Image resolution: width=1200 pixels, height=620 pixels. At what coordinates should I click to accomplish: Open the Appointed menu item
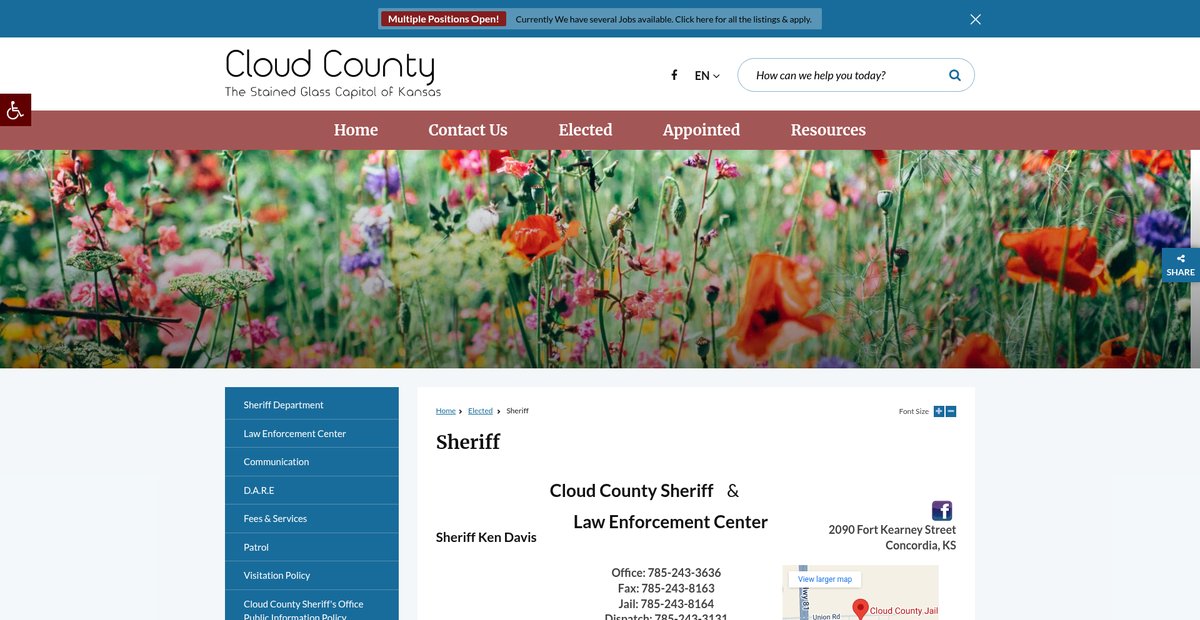(701, 130)
